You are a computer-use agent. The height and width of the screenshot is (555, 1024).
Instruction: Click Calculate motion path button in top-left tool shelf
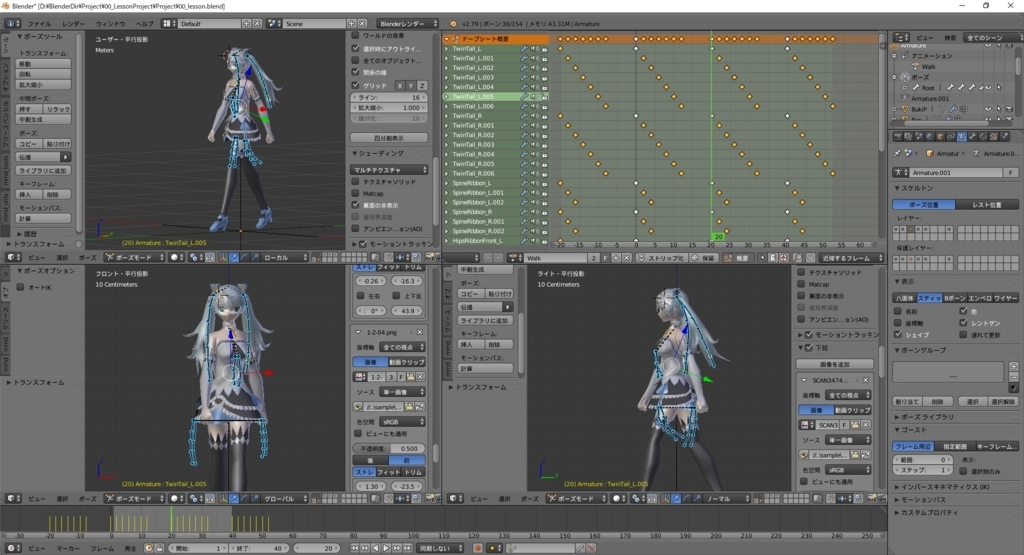pyautogui.click(x=43, y=219)
